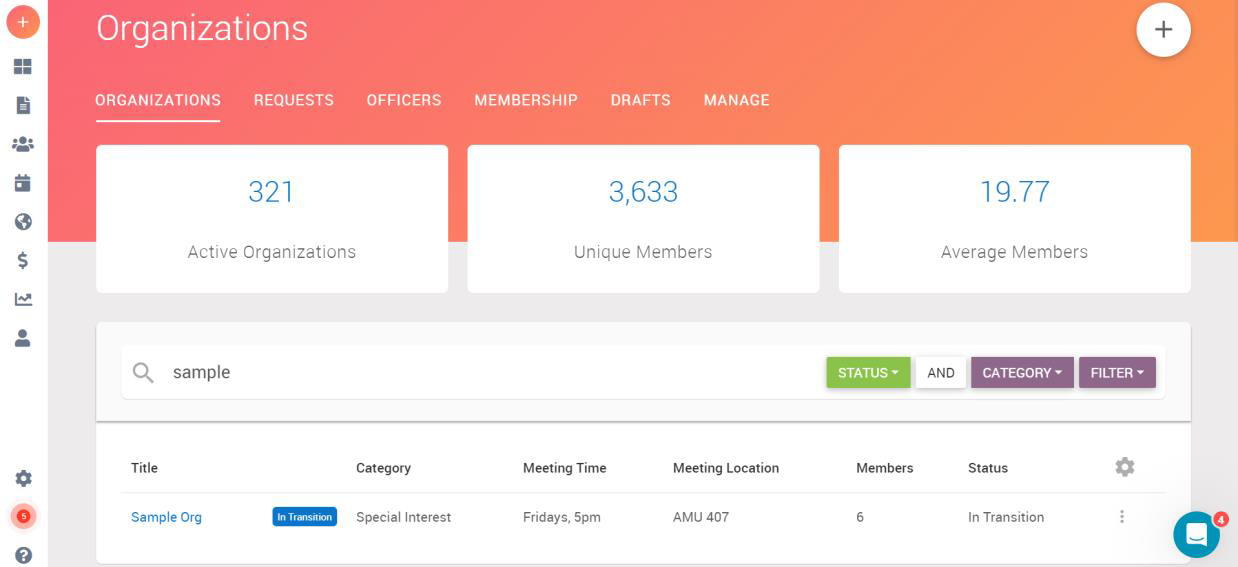Switch to the REQUESTS tab
This screenshot has width=1238, height=567.
tap(293, 100)
